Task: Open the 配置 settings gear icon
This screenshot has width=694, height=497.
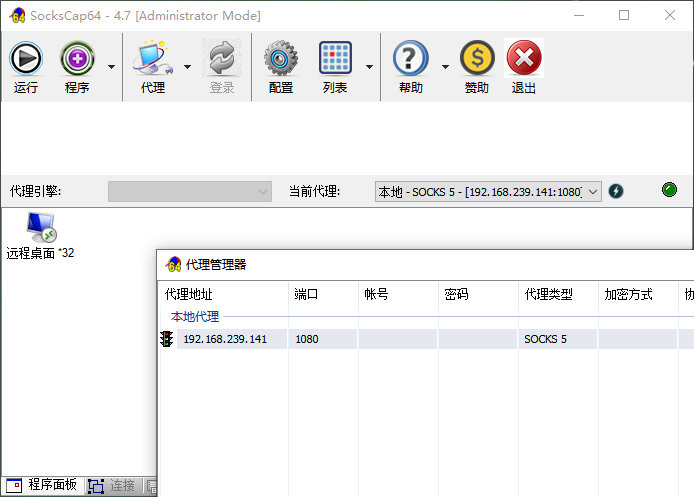Action: point(281,58)
